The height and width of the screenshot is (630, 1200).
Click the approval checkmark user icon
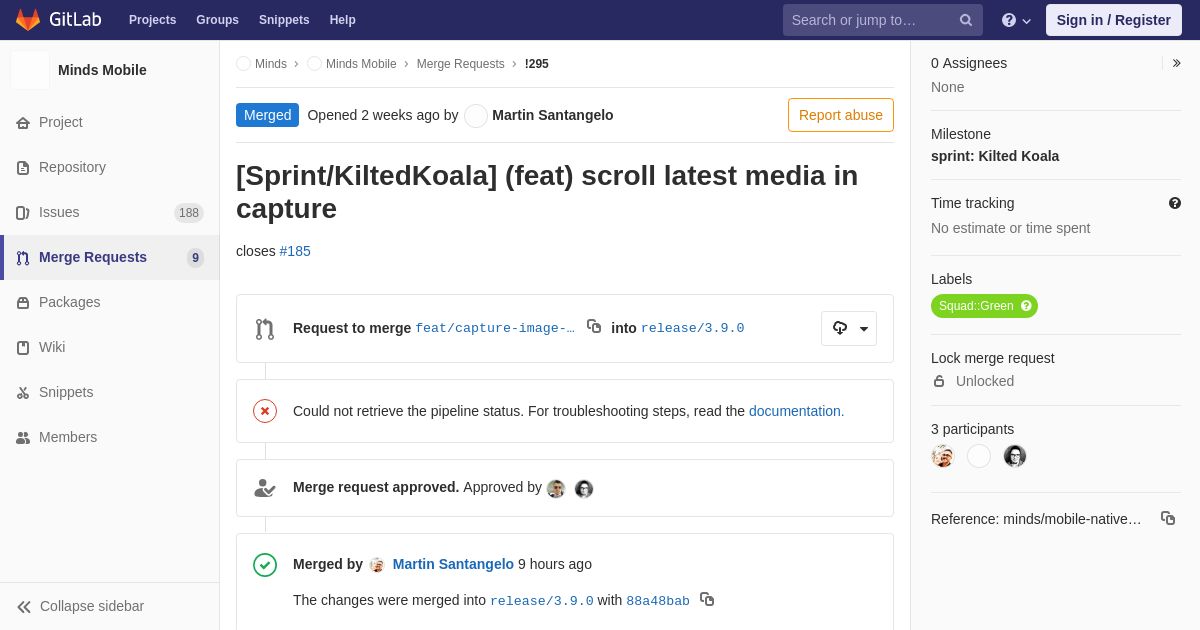pyautogui.click(x=265, y=488)
